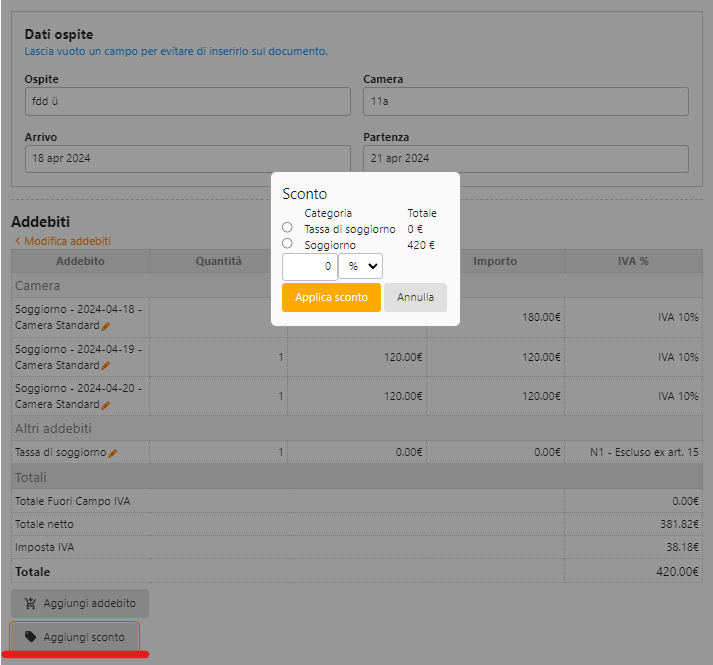The height and width of the screenshot is (665, 713).
Task: Click the Importo column header
Action: pos(495,261)
